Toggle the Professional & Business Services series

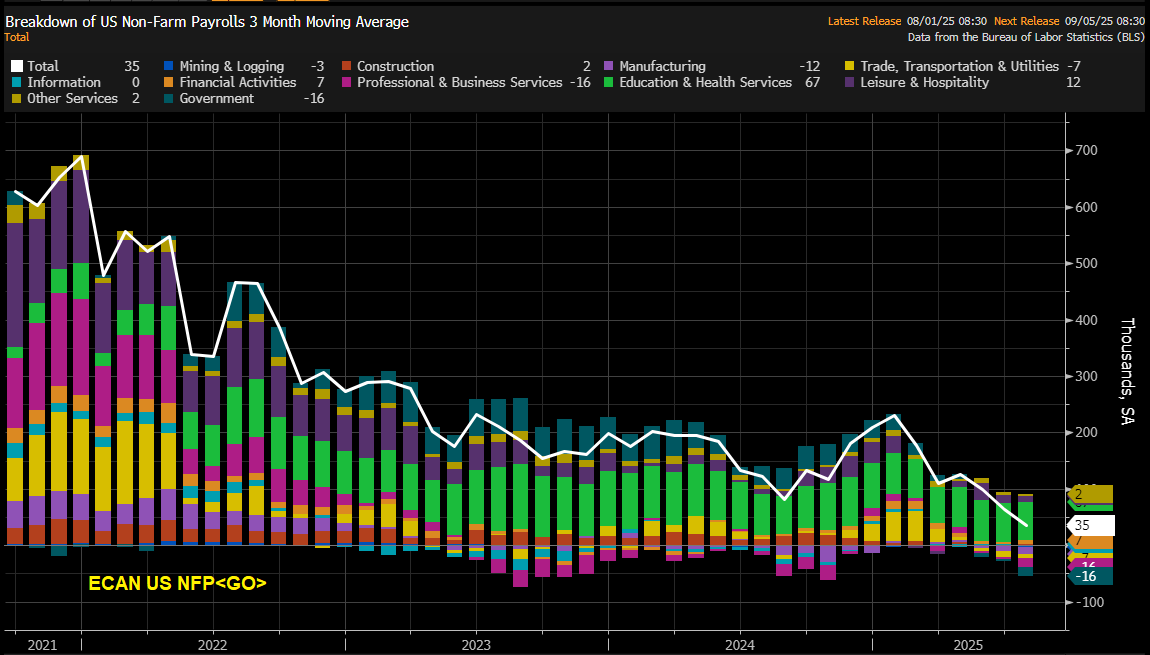(459, 82)
